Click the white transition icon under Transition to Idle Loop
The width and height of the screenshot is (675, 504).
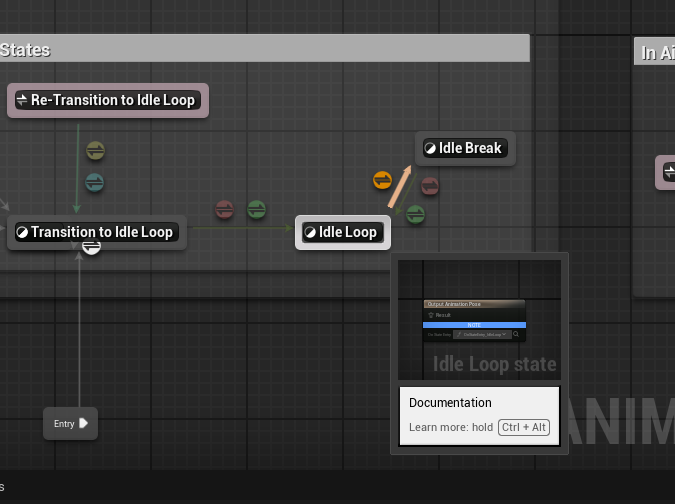(x=91, y=248)
